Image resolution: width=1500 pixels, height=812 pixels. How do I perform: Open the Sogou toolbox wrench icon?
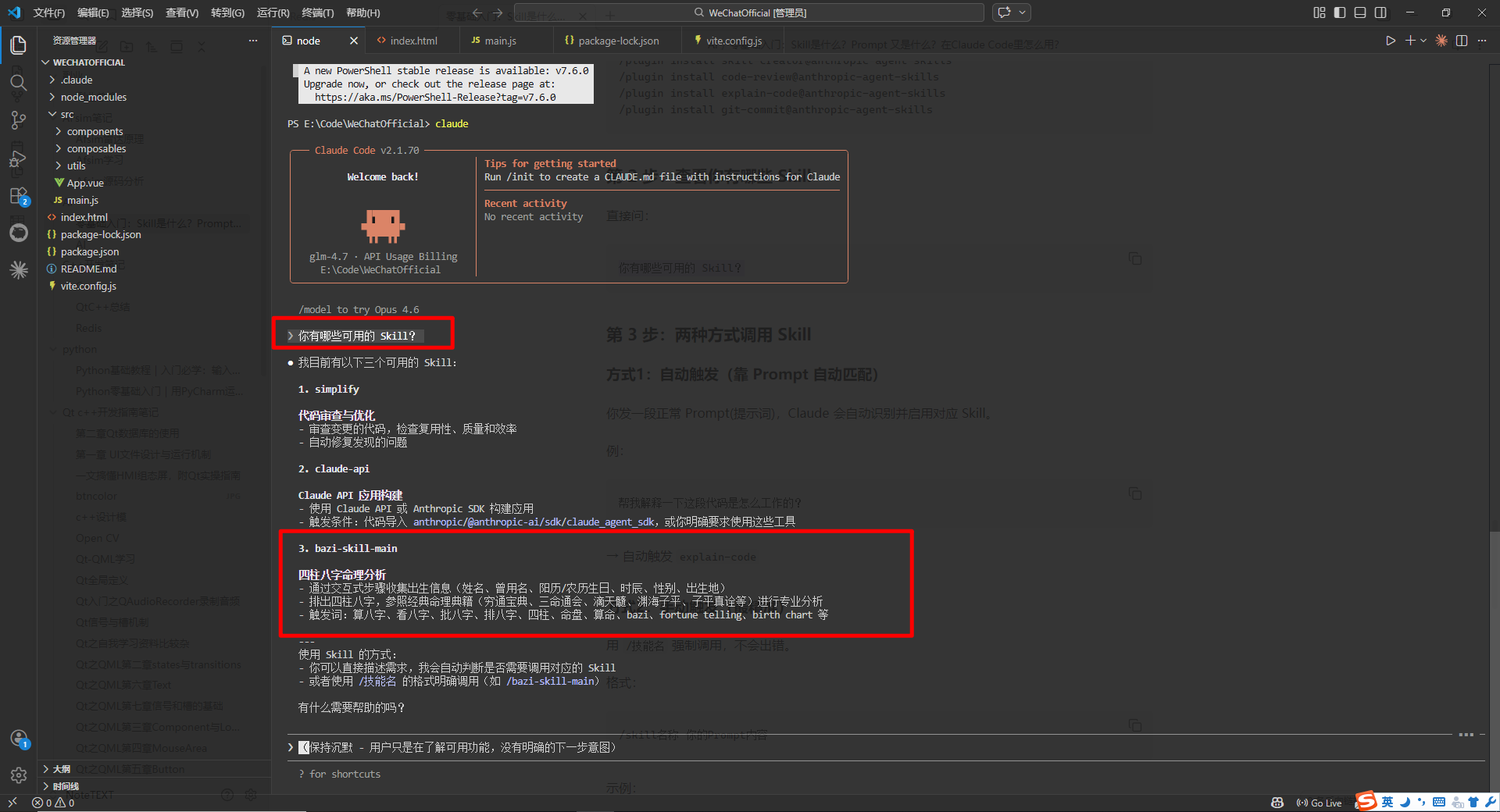[x=1491, y=802]
